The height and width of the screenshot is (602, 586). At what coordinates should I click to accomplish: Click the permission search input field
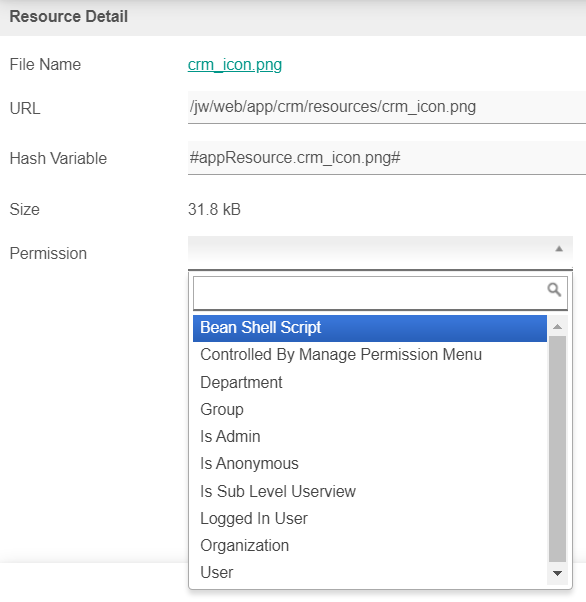(380, 293)
